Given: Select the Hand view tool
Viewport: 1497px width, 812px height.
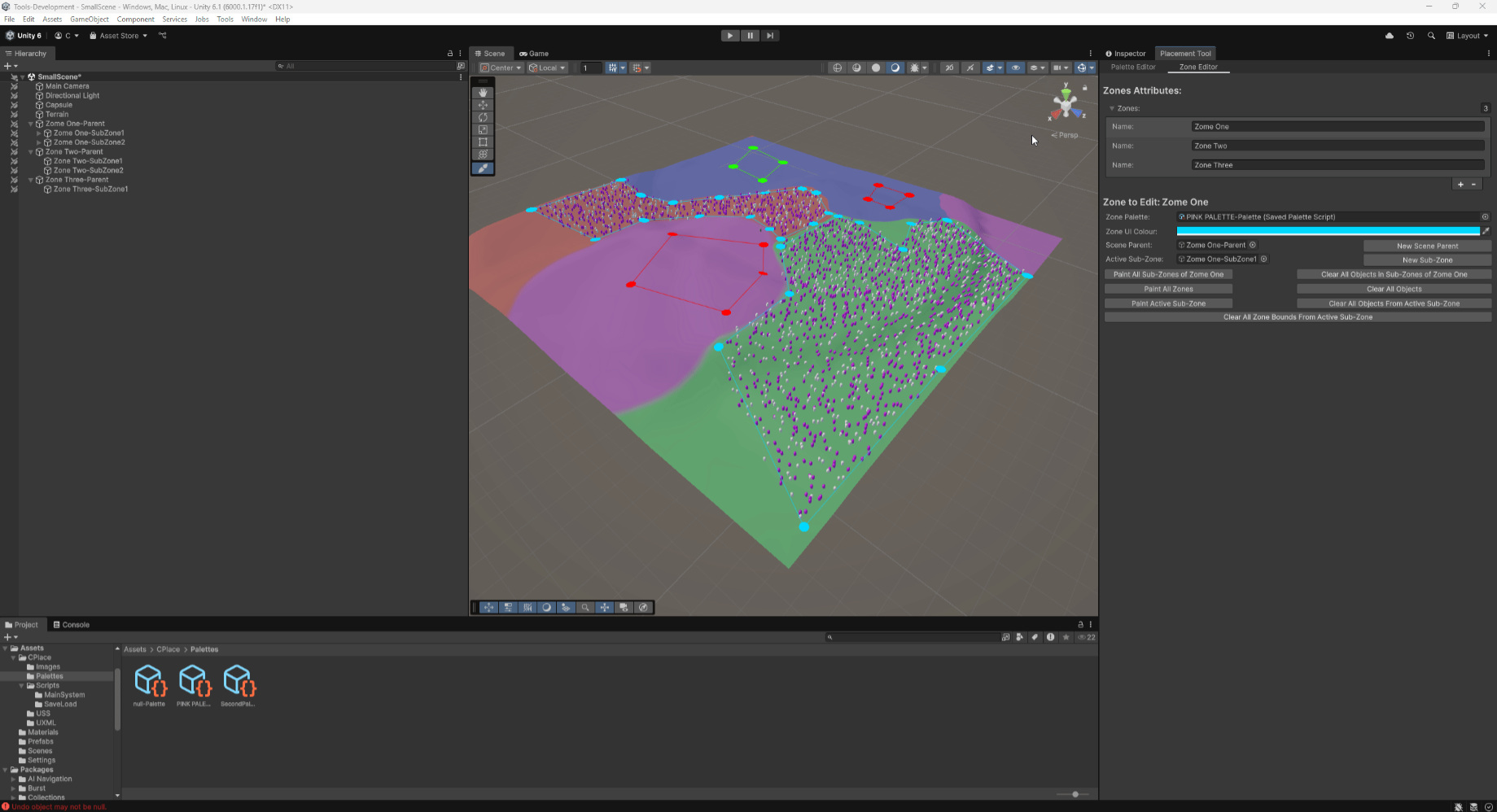Looking at the screenshot, I should click(483, 93).
